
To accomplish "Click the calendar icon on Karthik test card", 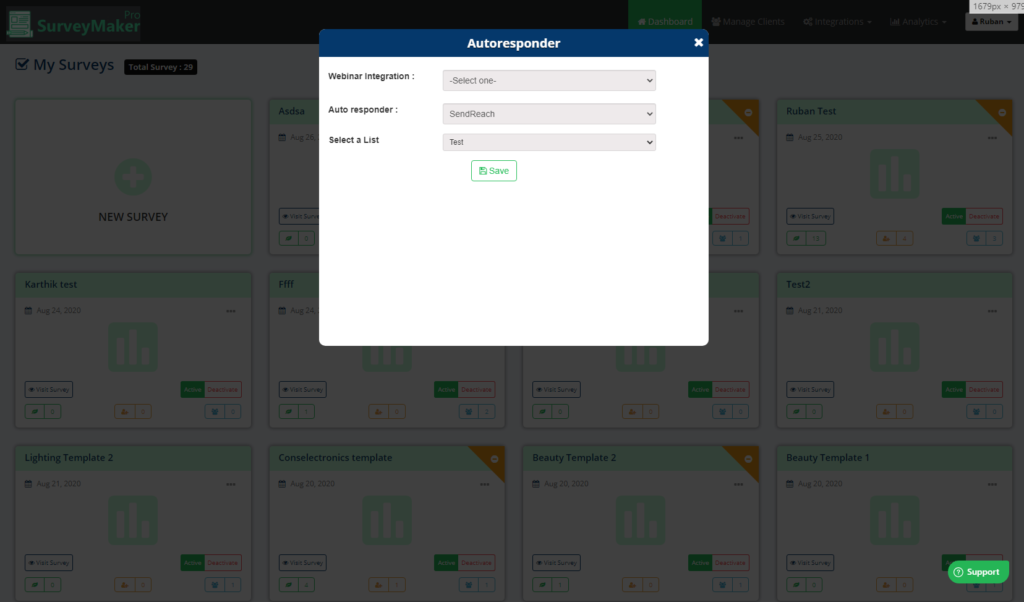I will click(x=28, y=311).
